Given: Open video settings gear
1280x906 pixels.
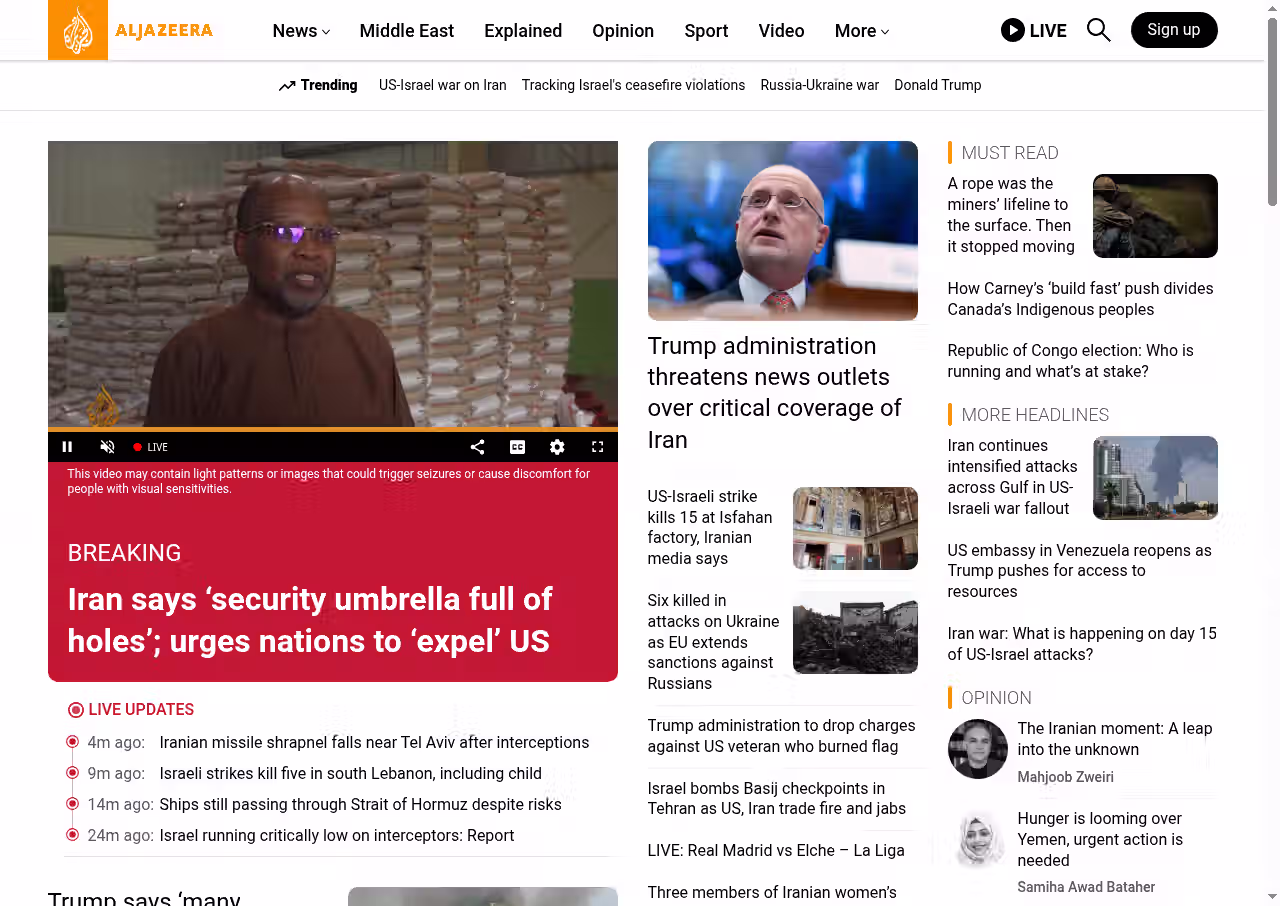Looking at the screenshot, I should pyautogui.click(x=557, y=447).
